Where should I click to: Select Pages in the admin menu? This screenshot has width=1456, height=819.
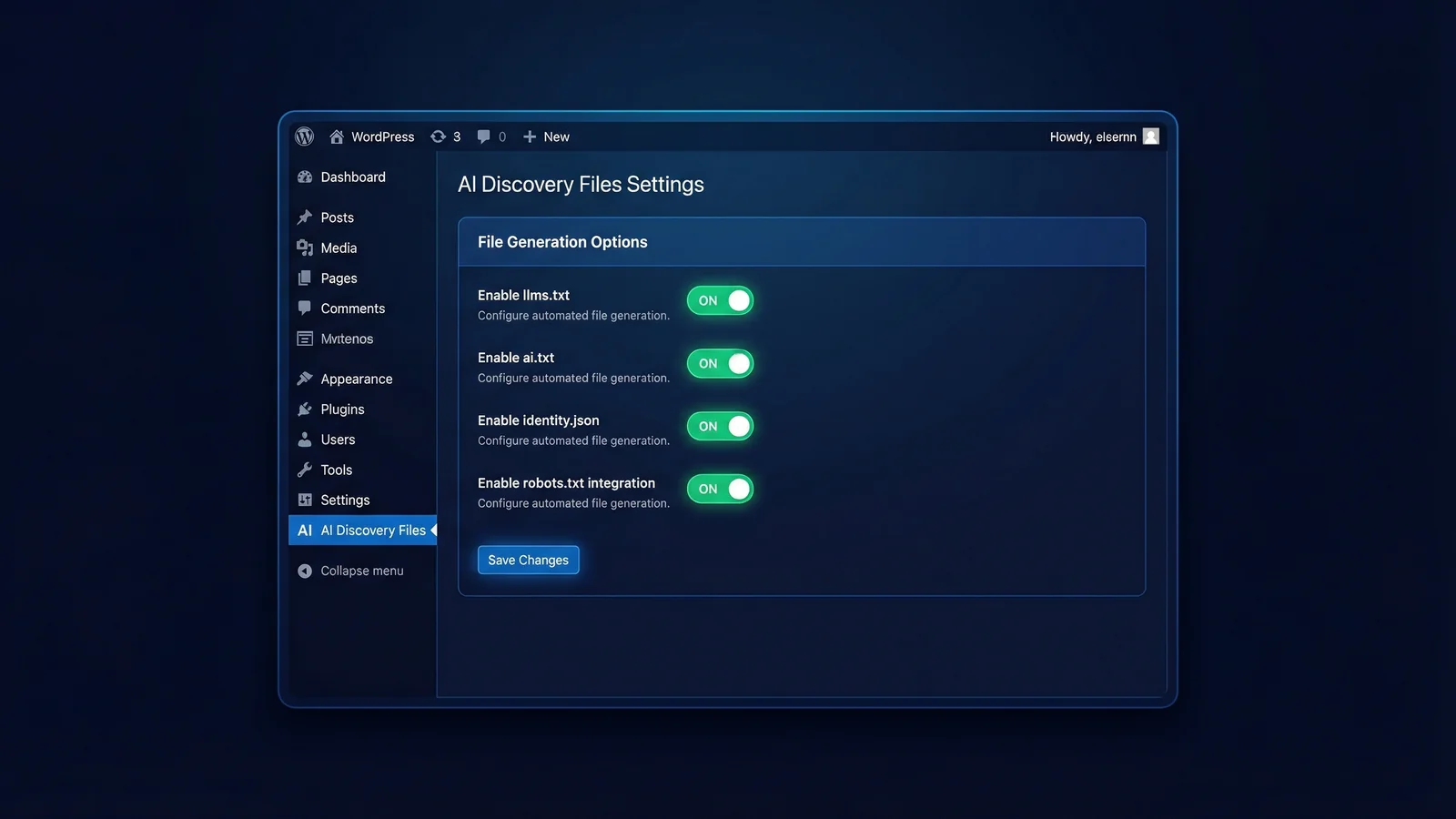click(339, 278)
